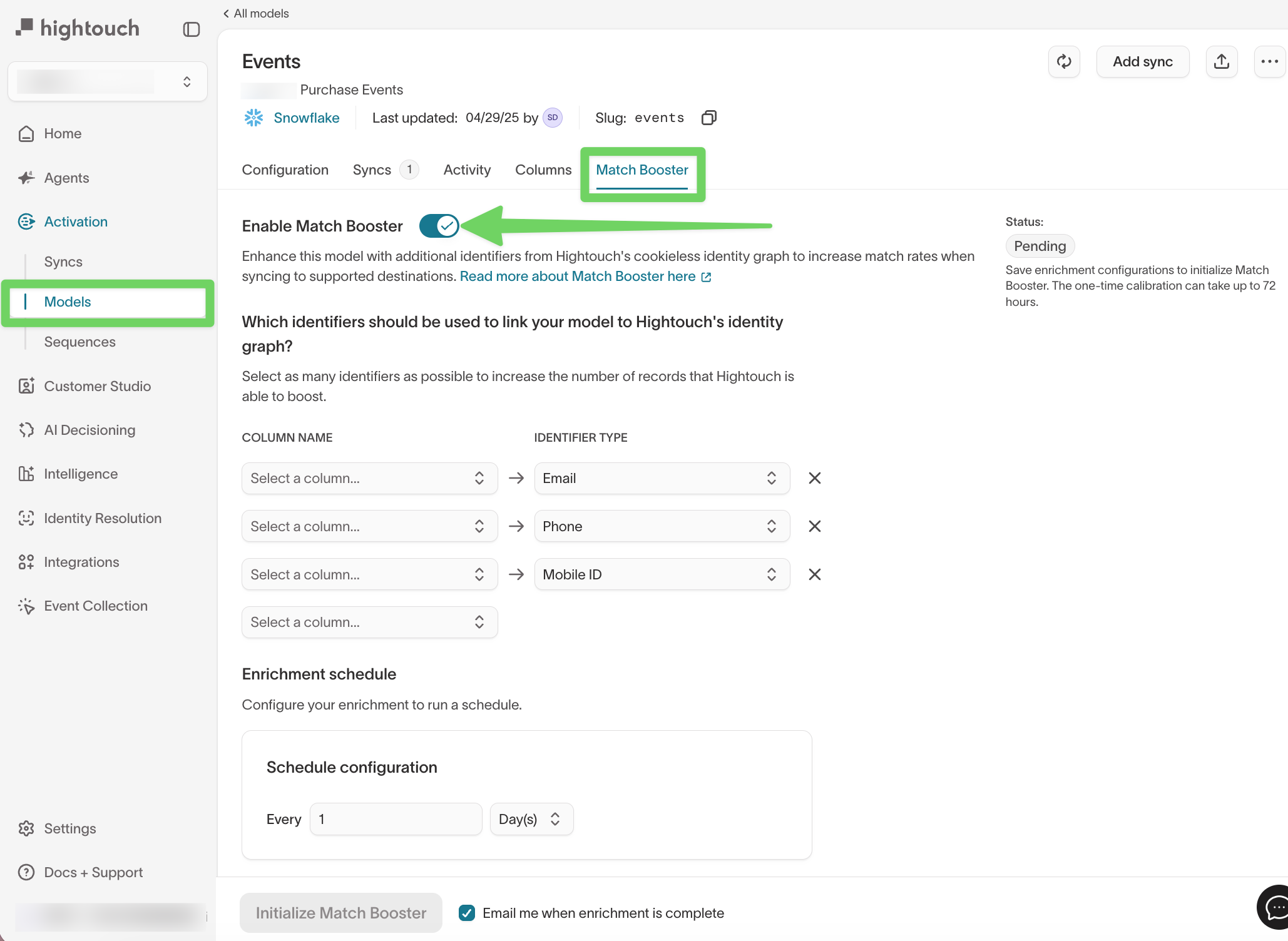Open Event Collection in the sidebar
Viewport: 1288px width, 941px height.
[x=96, y=606]
